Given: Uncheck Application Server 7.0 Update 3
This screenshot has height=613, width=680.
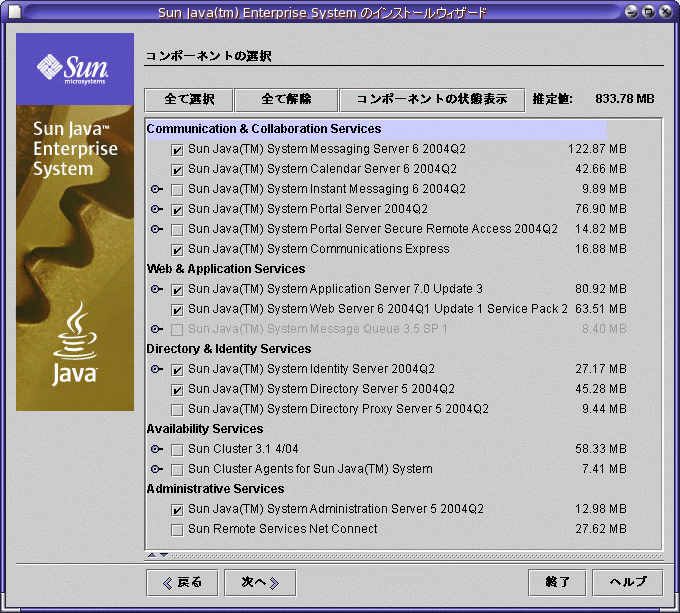Looking at the screenshot, I should (177, 290).
